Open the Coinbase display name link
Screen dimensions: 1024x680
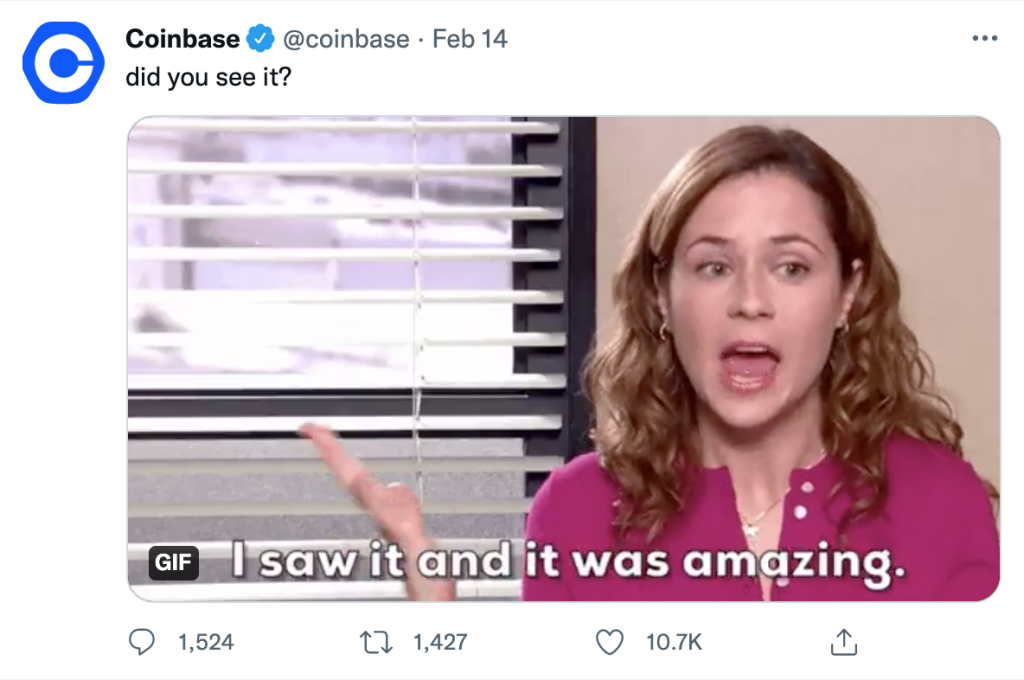tap(183, 39)
